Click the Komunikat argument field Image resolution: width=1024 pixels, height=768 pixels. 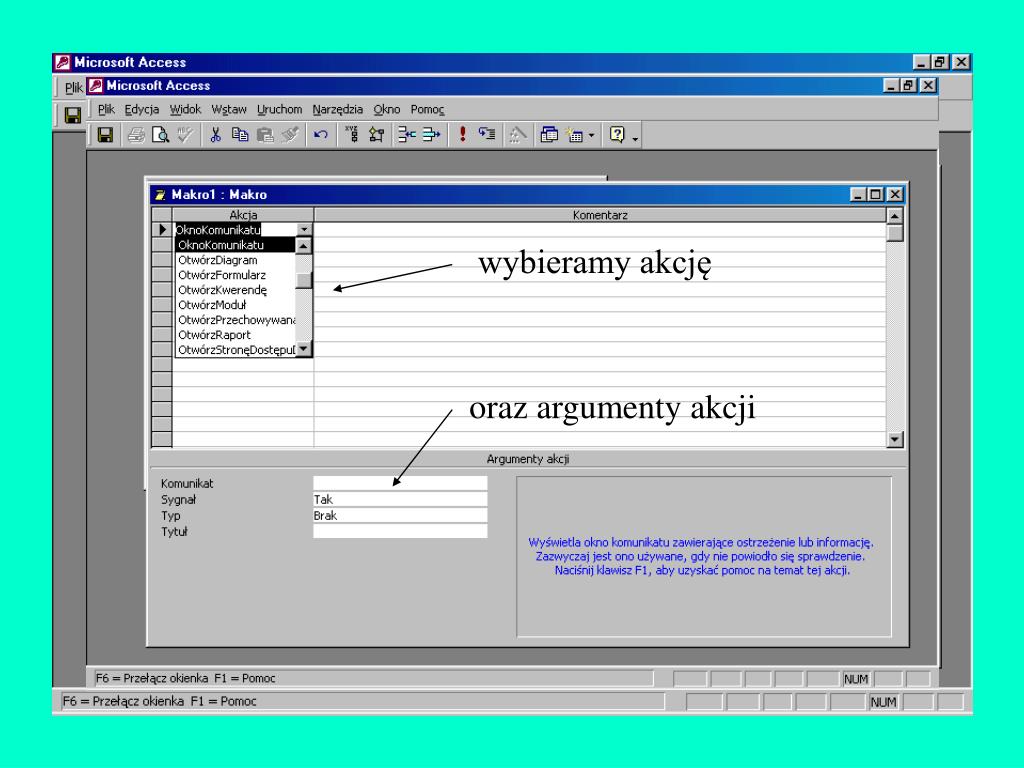400,483
